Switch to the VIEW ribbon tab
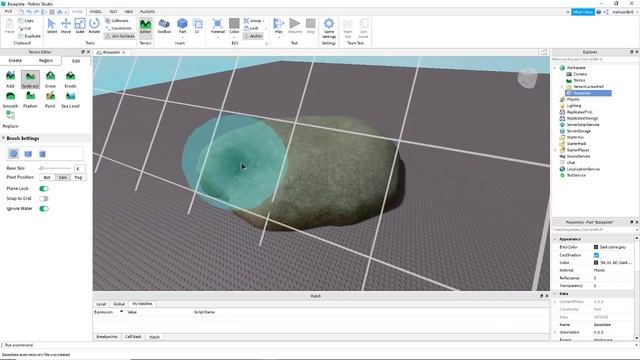Viewport: 640px width, 360px height. (129, 12)
